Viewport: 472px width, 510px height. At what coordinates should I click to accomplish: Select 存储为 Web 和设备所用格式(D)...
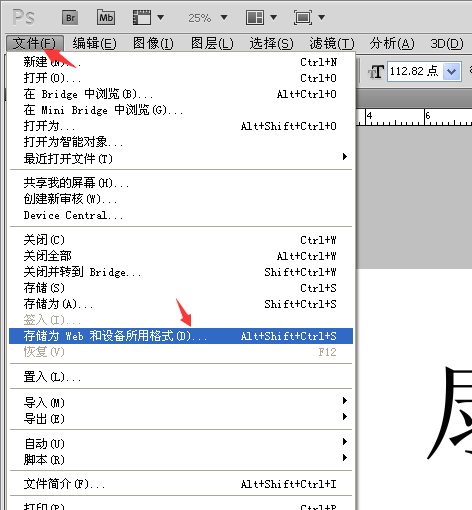(x=181, y=336)
